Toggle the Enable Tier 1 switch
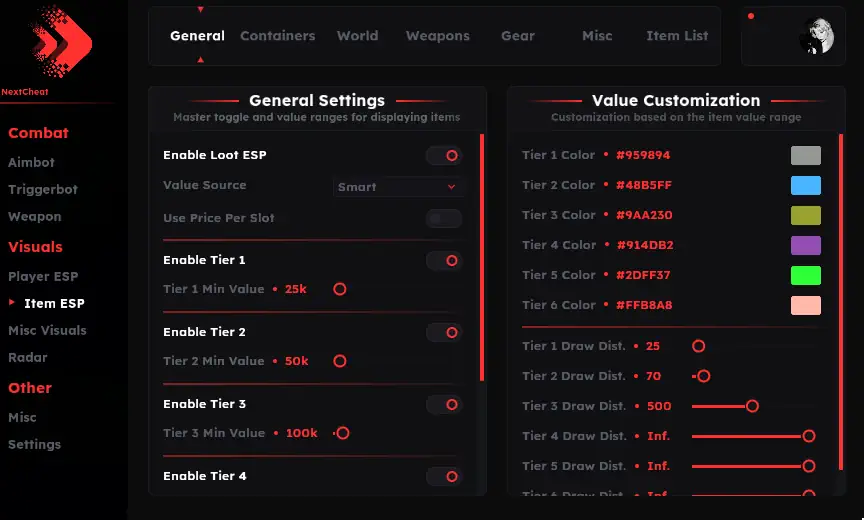Viewport: 864px width, 520px height. tap(444, 261)
